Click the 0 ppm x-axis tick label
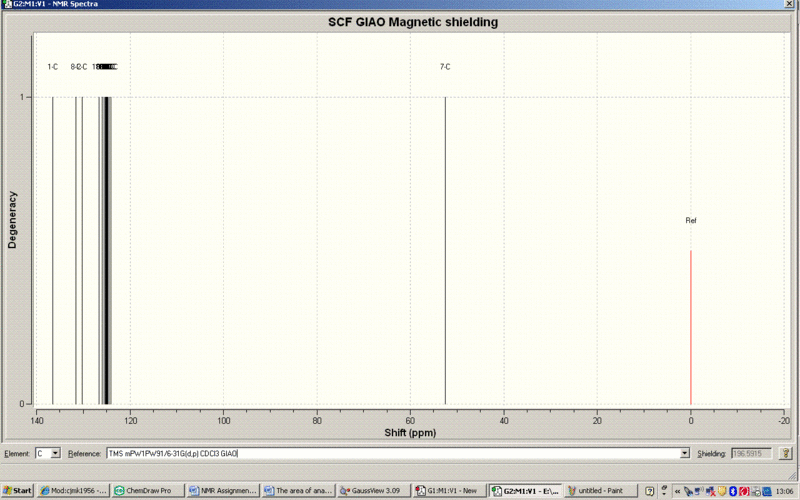This screenshot has width=800, height=500. pos(691,421)
